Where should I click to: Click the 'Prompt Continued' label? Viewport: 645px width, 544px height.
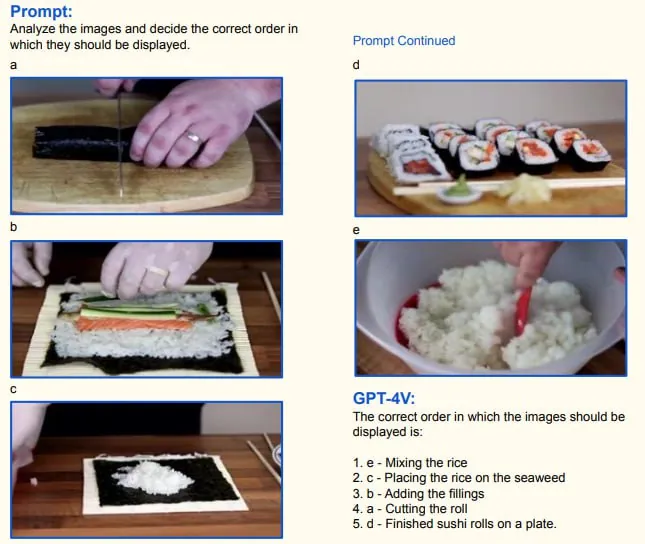[x=404, y=41]
